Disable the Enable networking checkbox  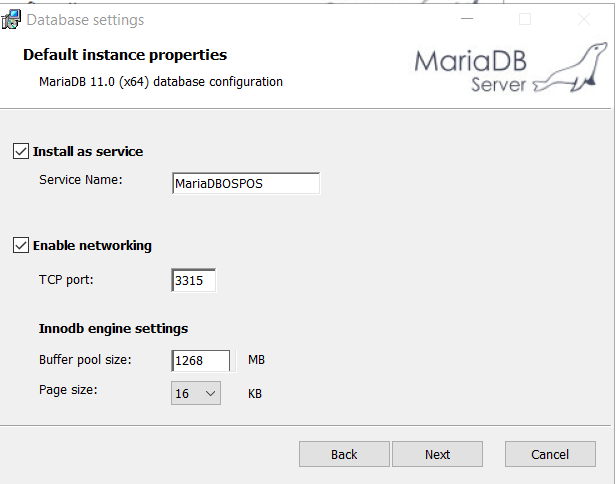tap(20, 245)
